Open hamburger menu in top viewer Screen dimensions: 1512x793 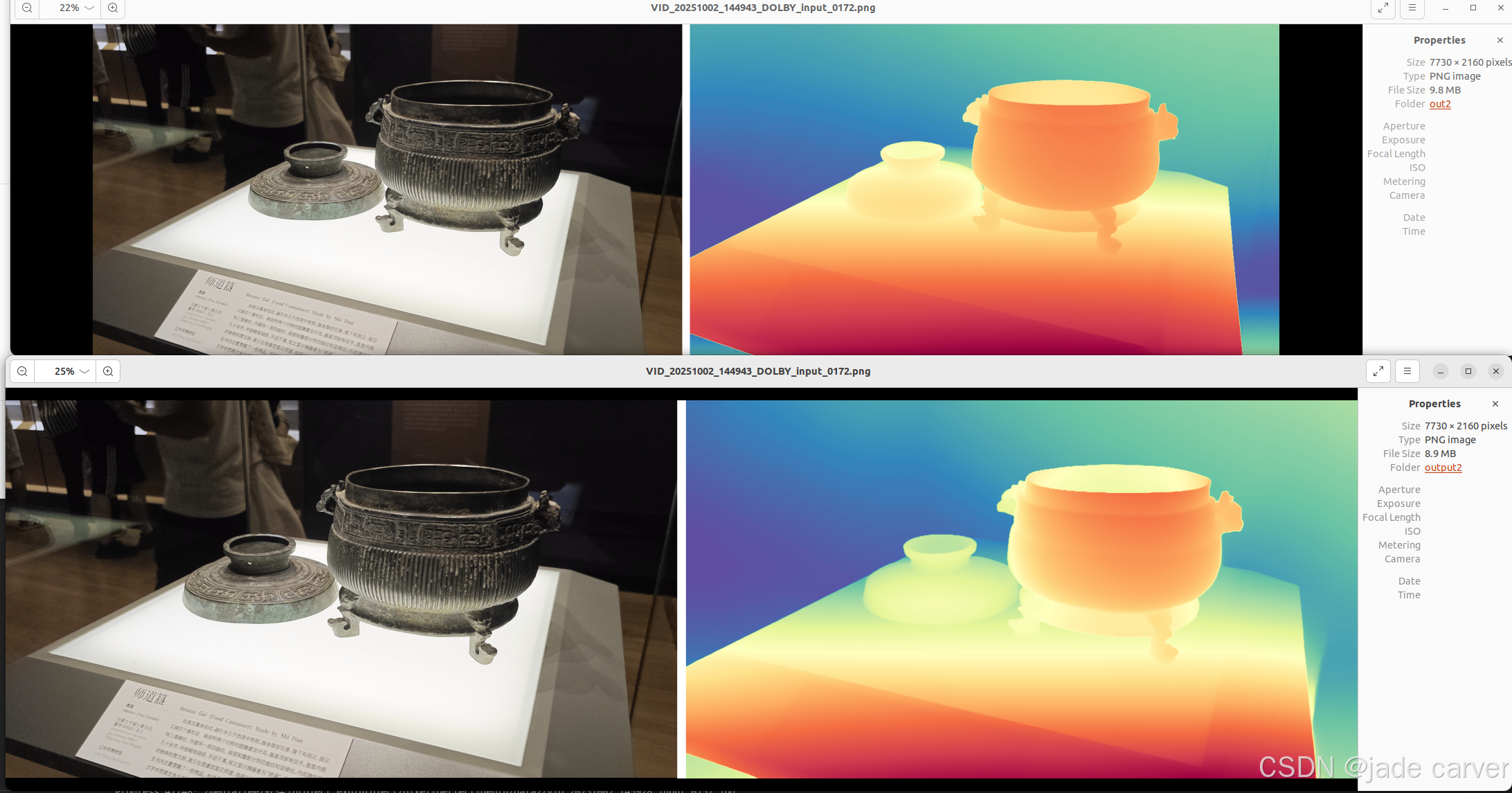coord(1412,8)
